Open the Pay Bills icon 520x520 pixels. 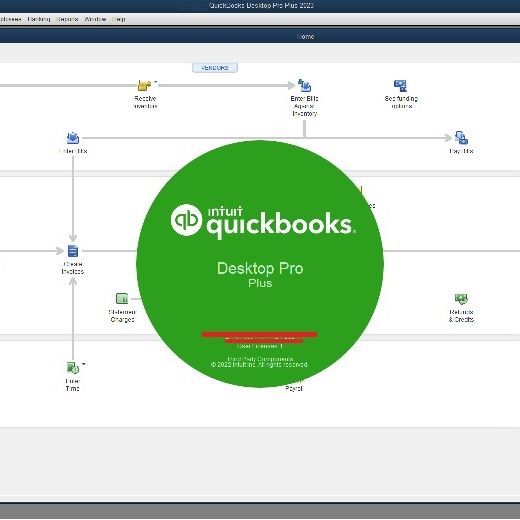pos(461,138)
